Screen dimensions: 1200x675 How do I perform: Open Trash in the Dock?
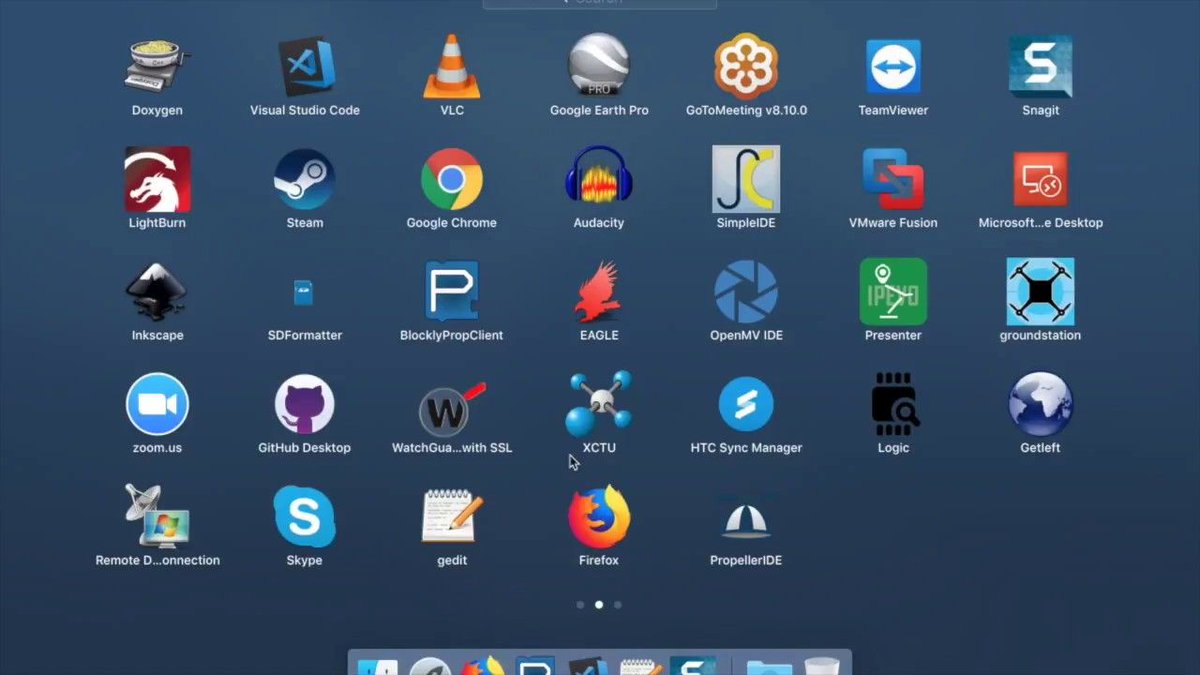(821, 665)
